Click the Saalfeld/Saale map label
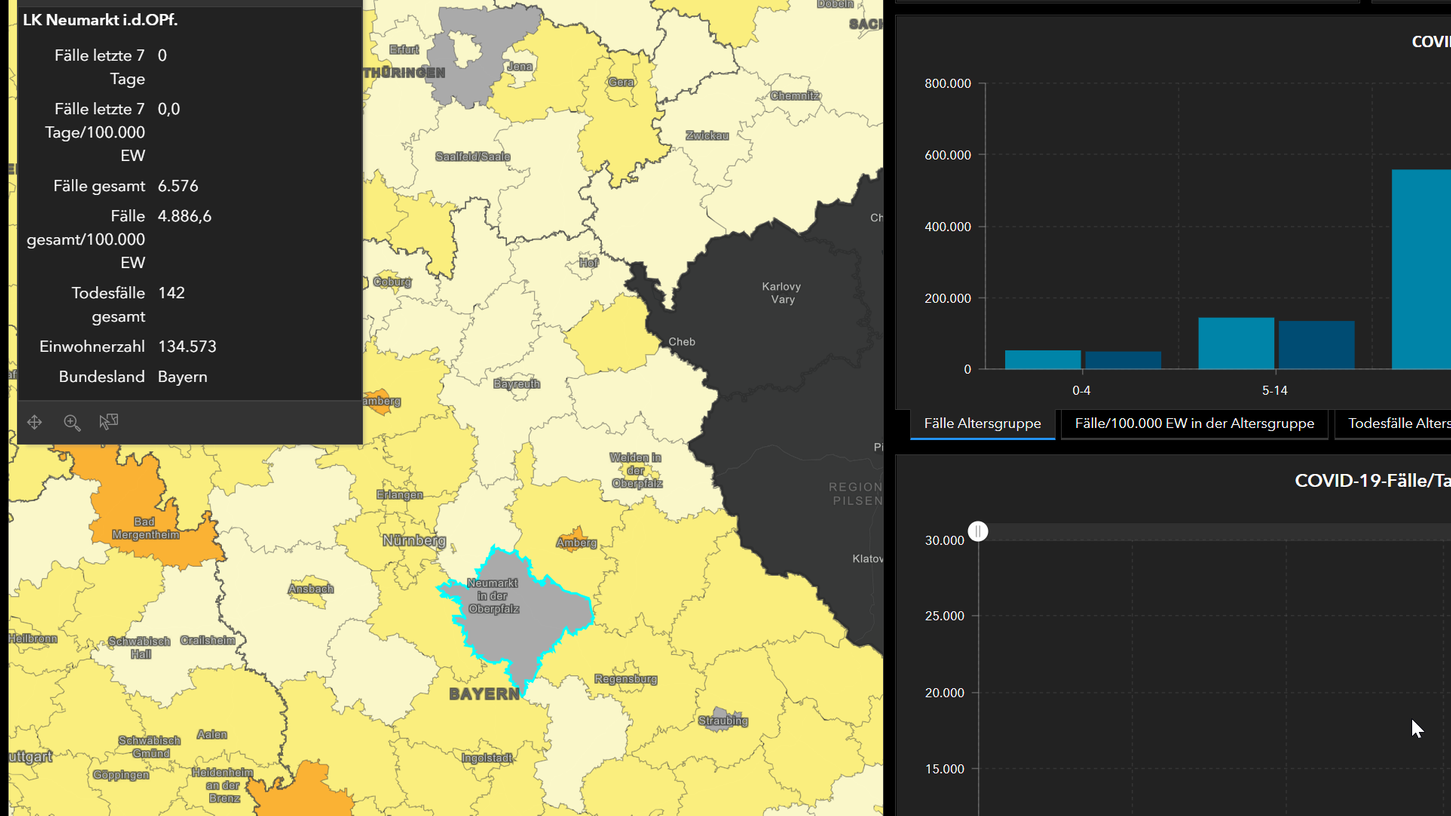Image resolution: width=1451 pixels, height=816 pixels. (473, 156)
